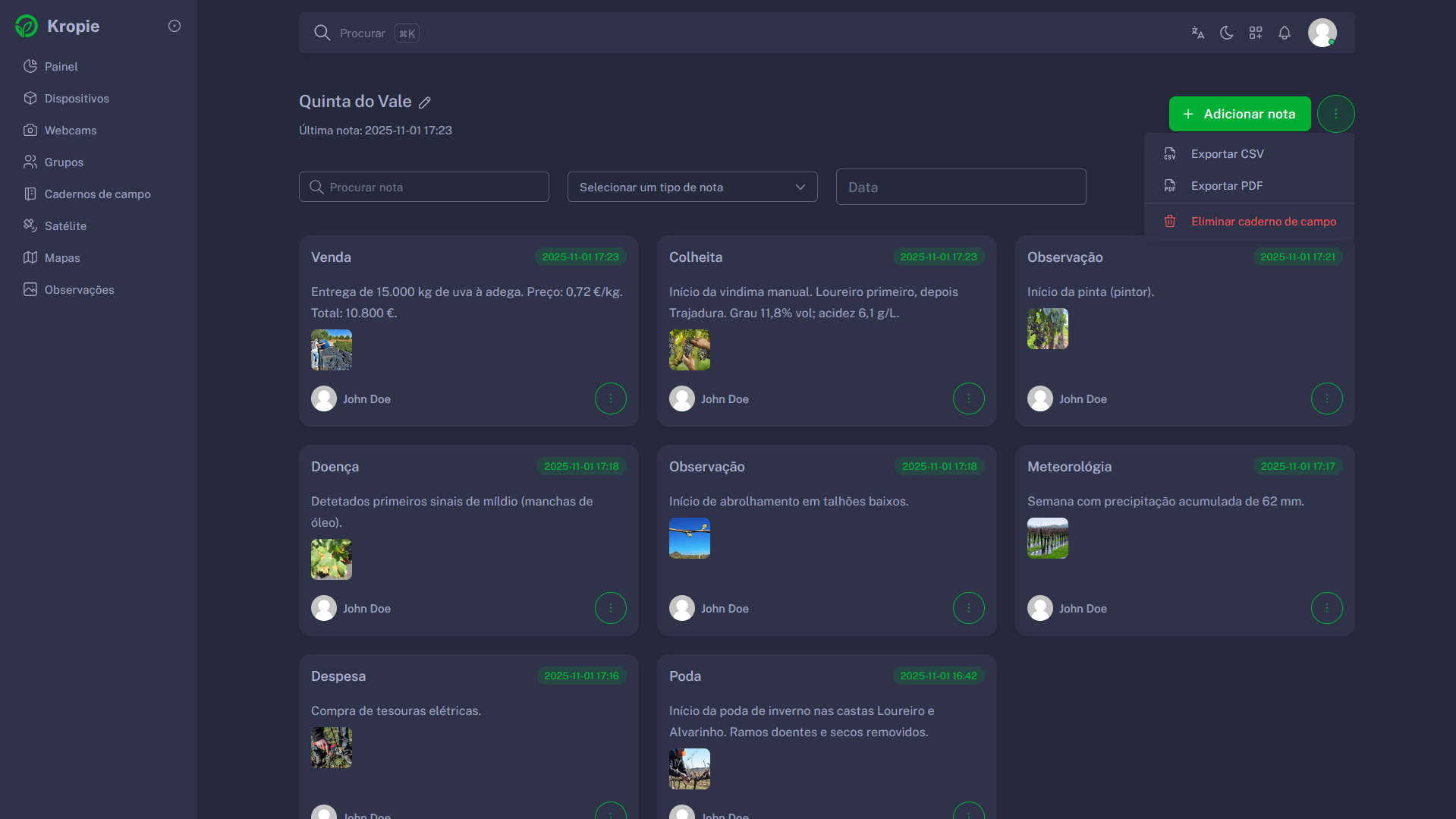Open options menu on Meteorológia note
This screenshot has height=819, width=1456.
(1326, 608)
